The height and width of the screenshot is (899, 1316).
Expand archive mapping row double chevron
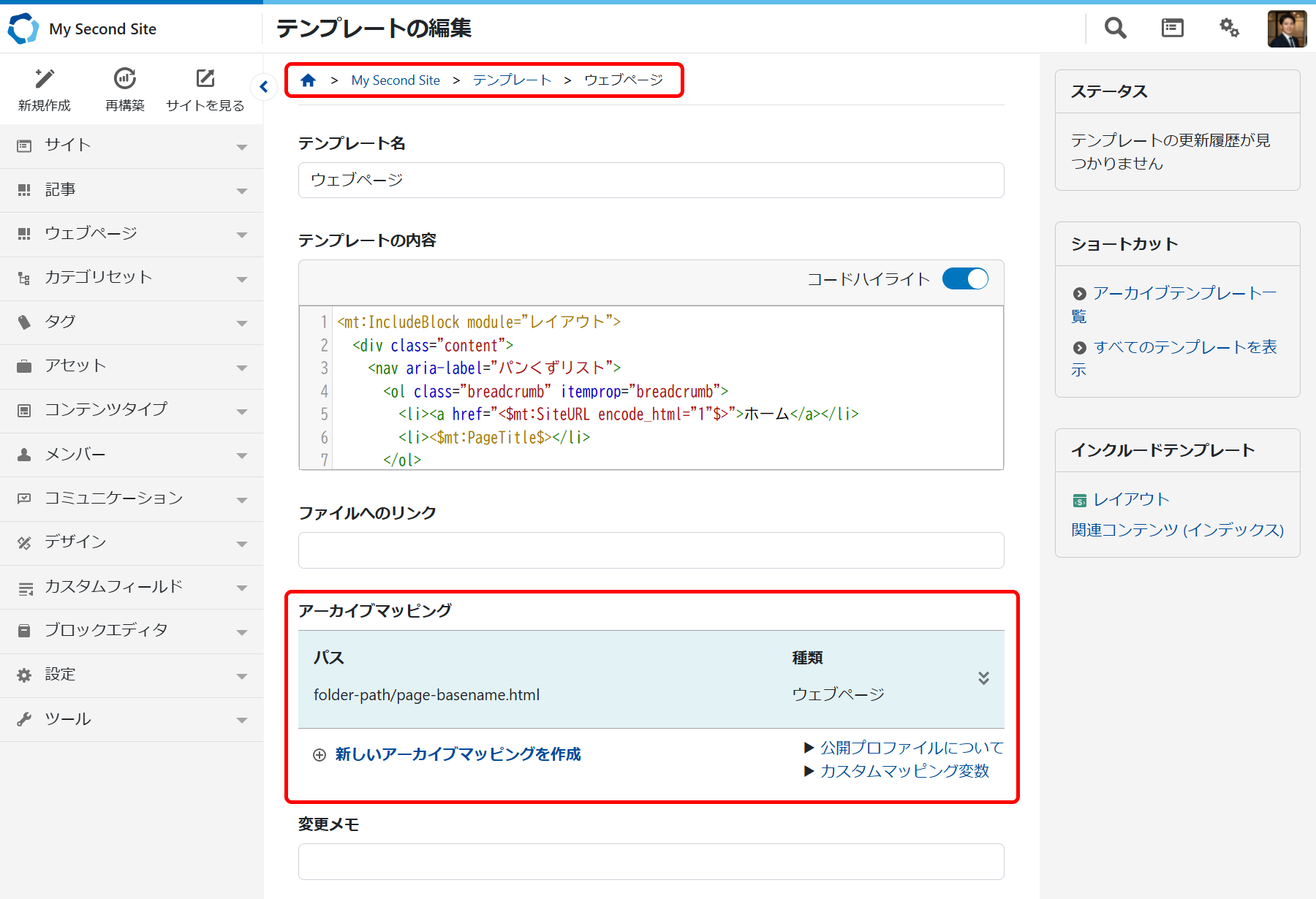point(983,678)
